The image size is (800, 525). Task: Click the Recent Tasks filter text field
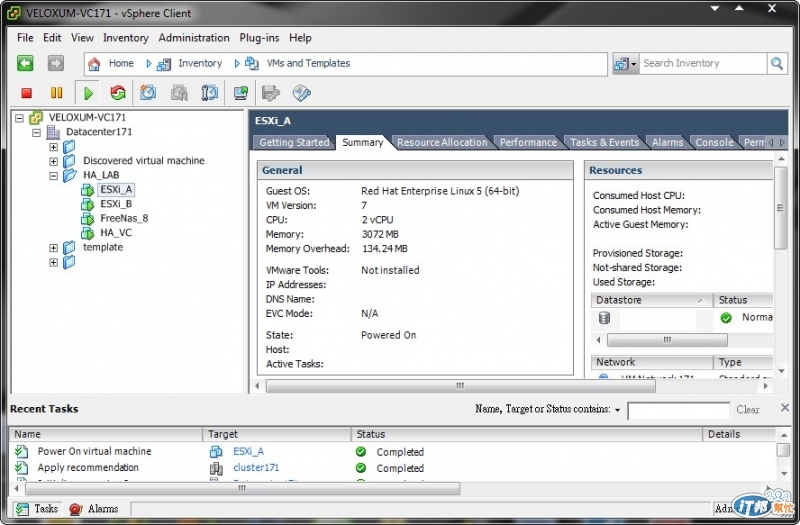[679, 411]
